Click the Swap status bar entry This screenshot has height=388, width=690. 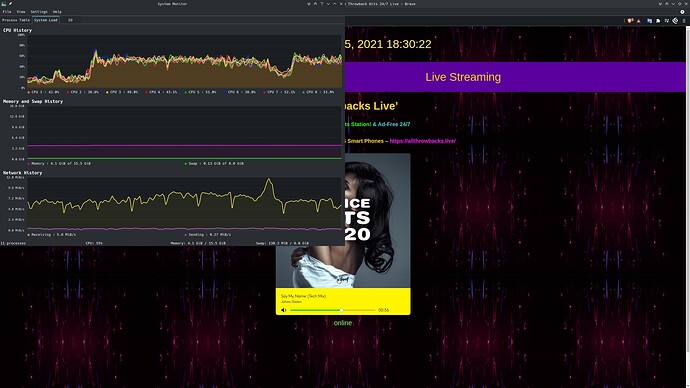(x=282, y=243)
